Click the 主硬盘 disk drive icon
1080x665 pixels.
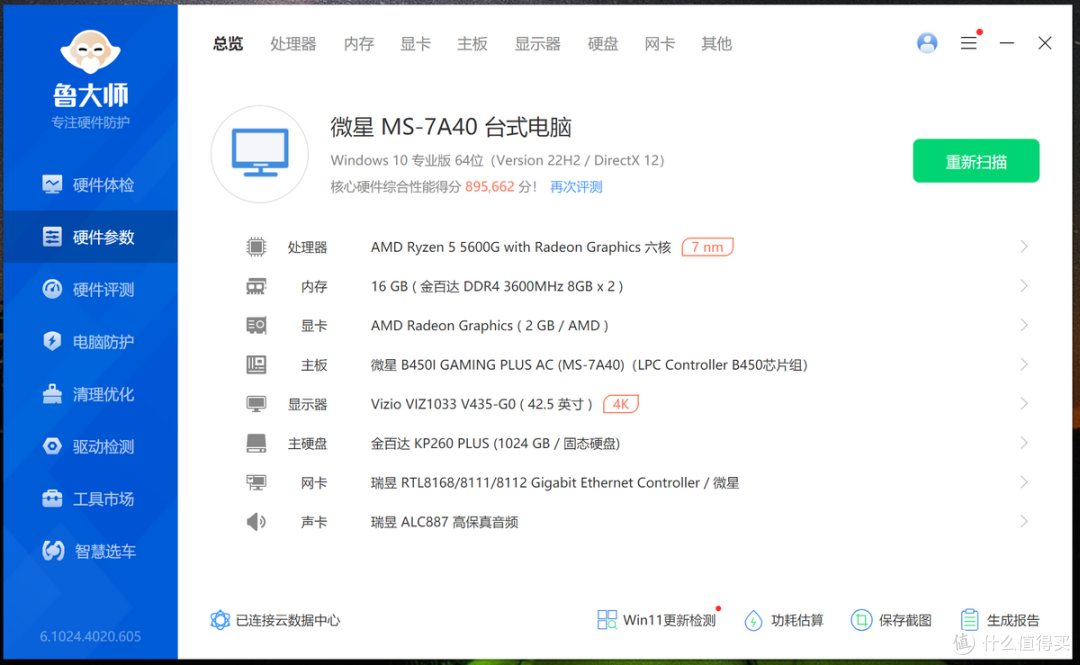(x=256, y=443)
